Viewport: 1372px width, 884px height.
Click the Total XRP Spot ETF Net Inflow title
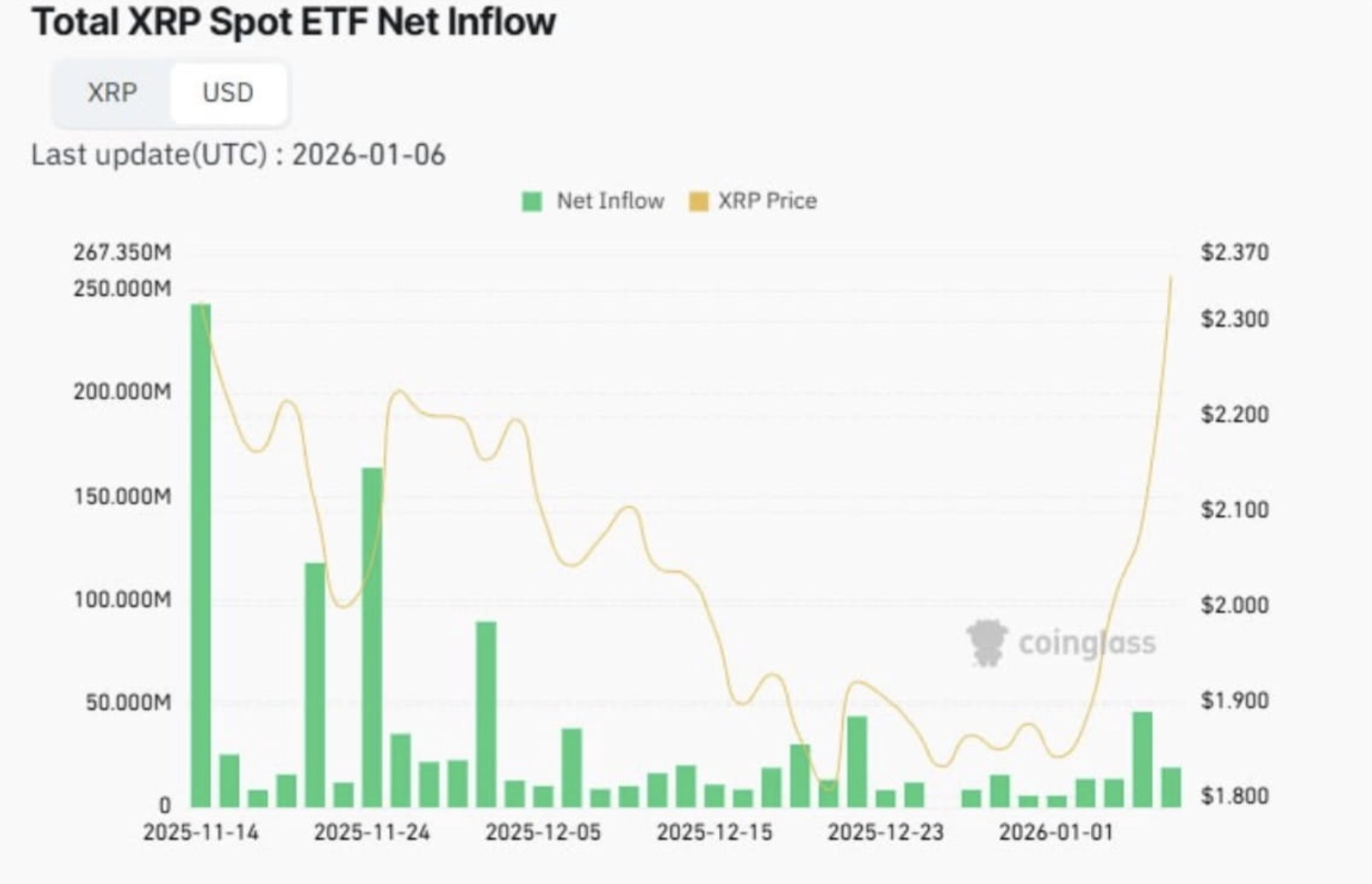[294, 22]
